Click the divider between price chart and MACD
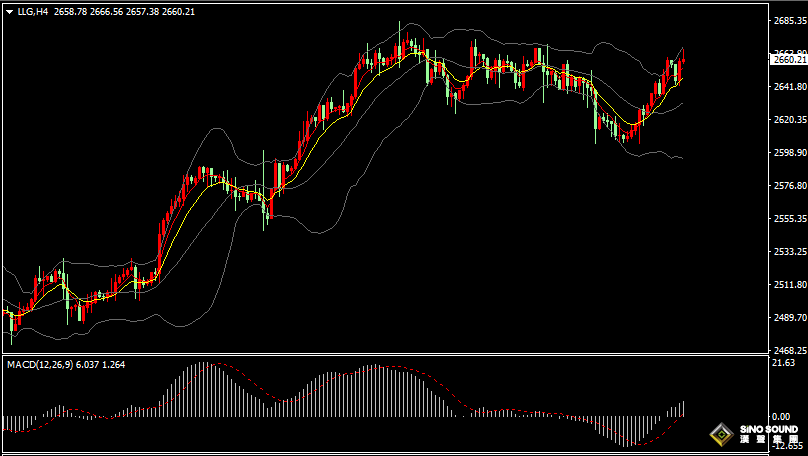 pyautogui.click(x=385, y=354)
